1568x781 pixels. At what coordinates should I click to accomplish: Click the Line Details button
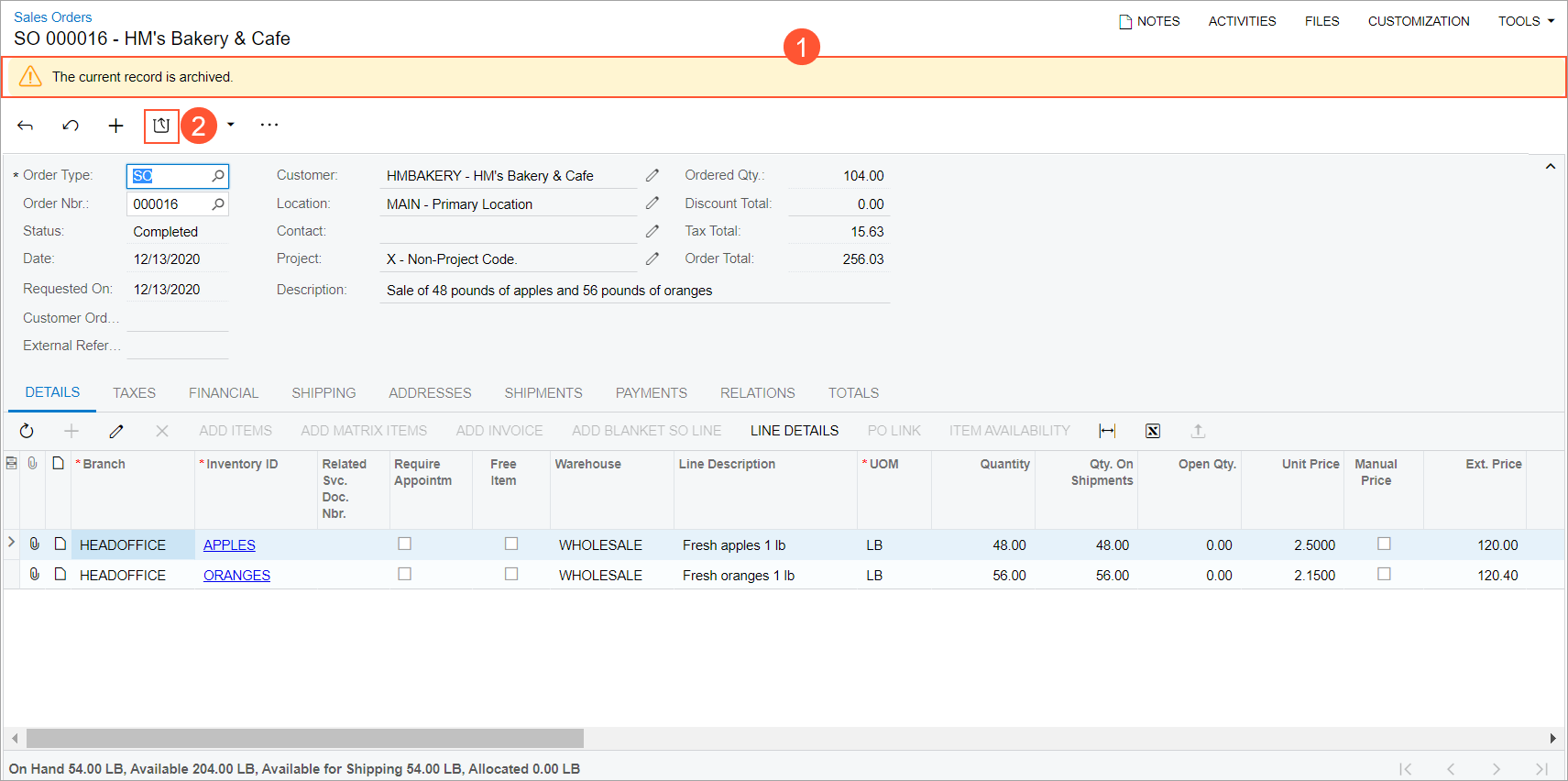[x=794, y=431]
